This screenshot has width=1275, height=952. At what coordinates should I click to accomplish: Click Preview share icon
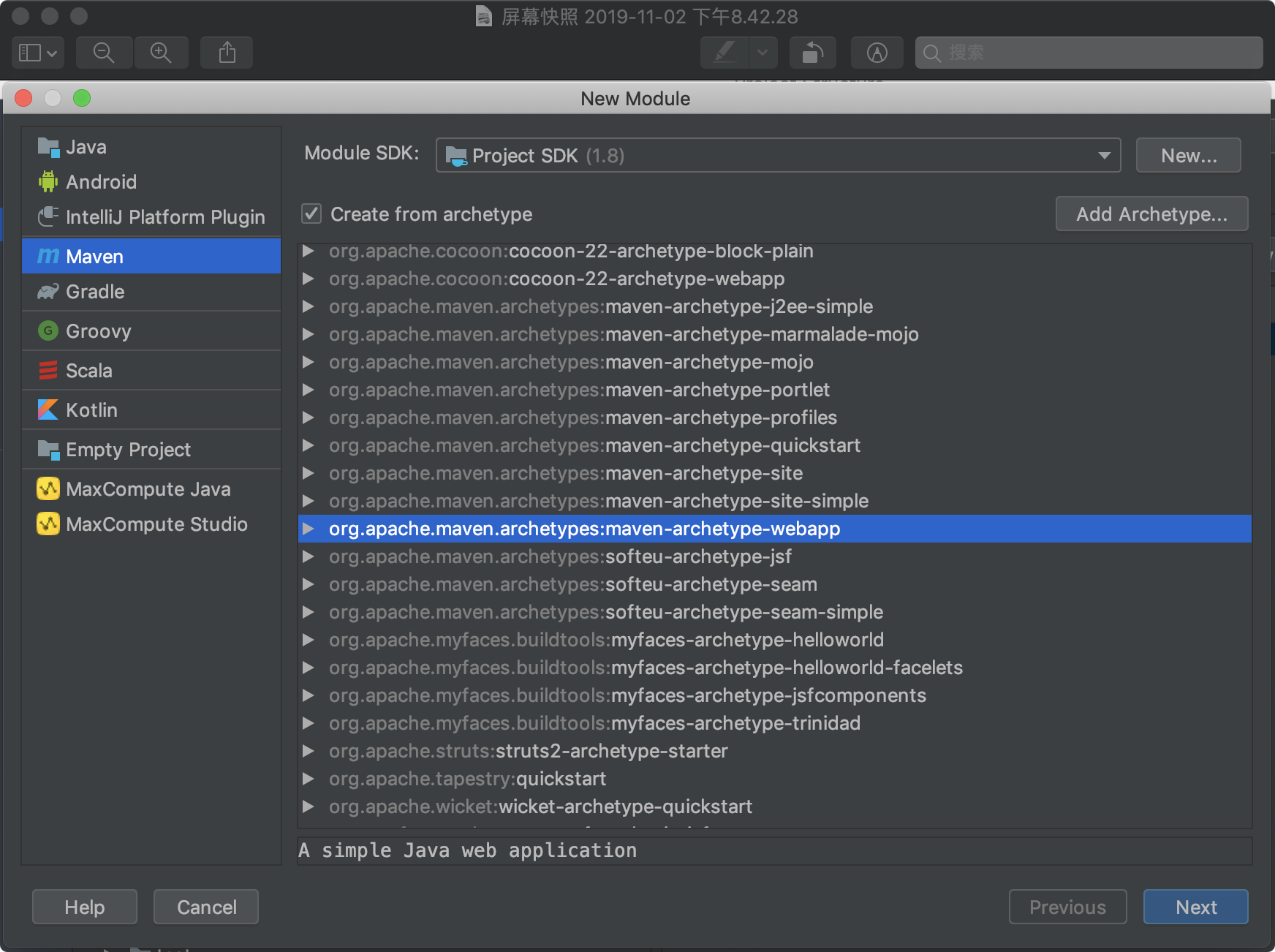(x=227, y=53)
